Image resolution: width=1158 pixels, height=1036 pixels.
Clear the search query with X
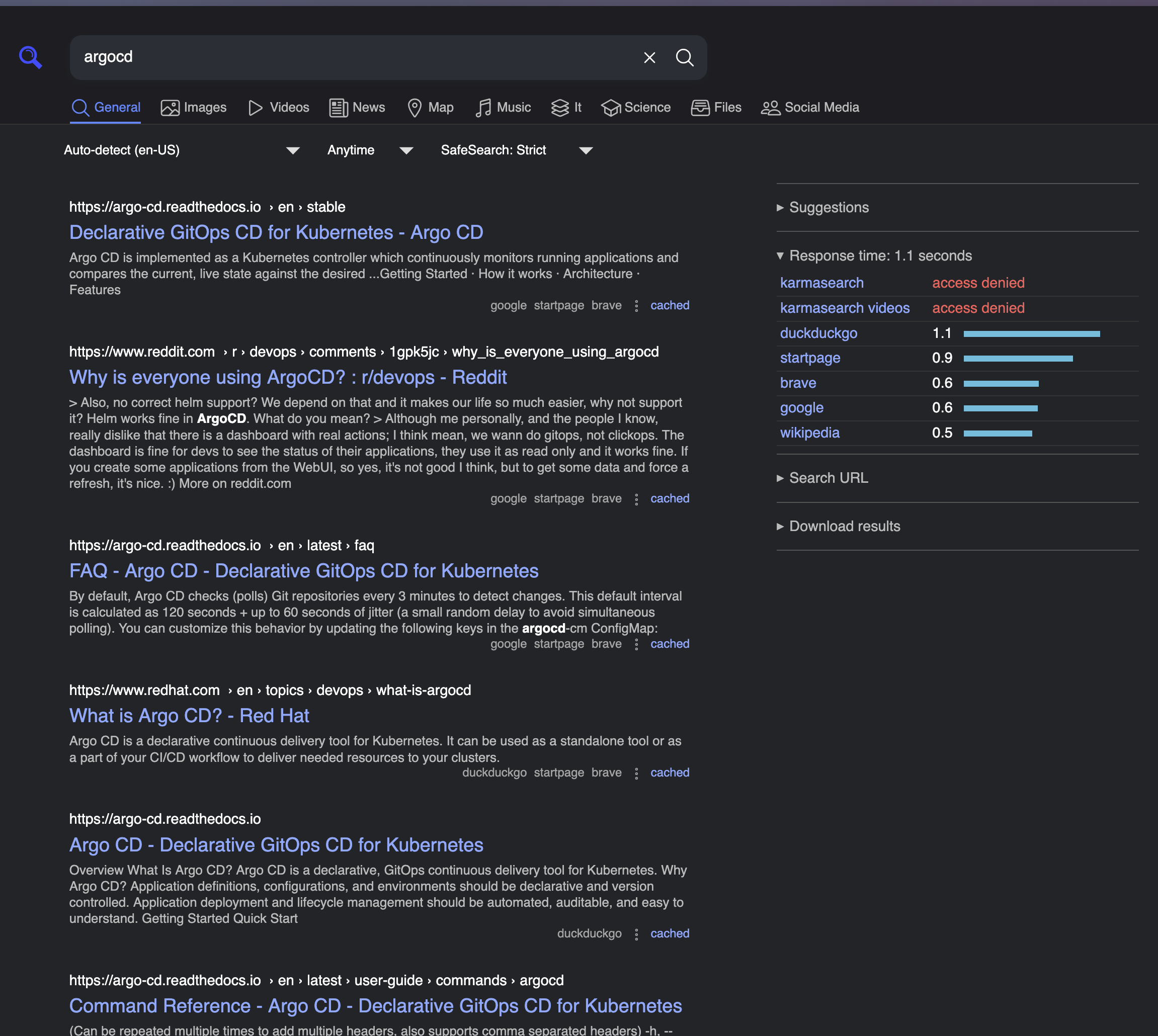pyautogui.click(x=649, y=57)
